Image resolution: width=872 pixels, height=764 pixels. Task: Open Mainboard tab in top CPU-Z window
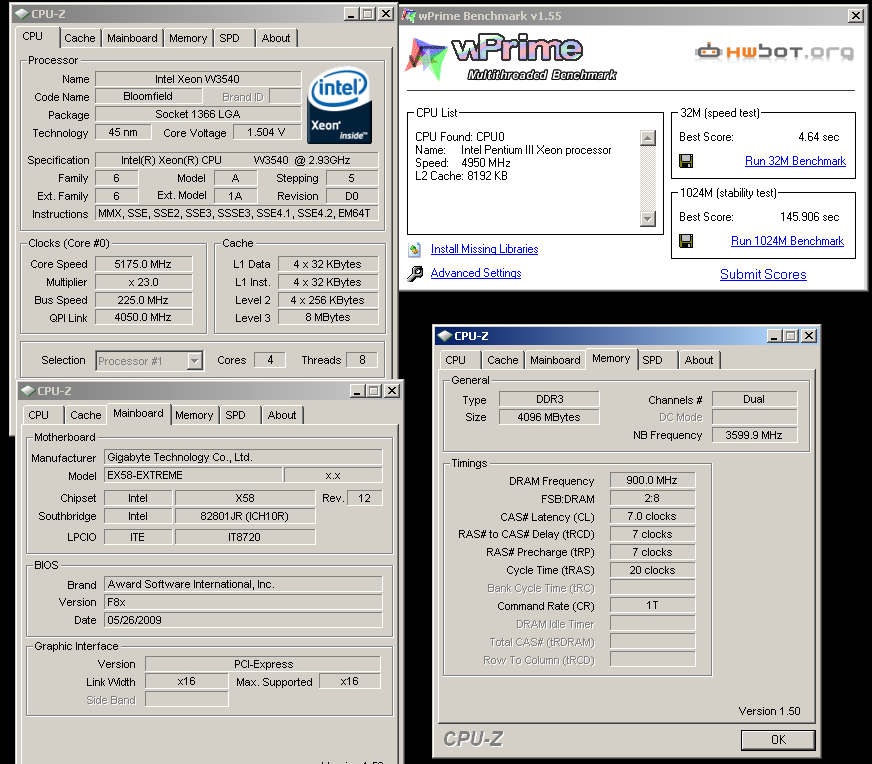click(x=132, y=38)
